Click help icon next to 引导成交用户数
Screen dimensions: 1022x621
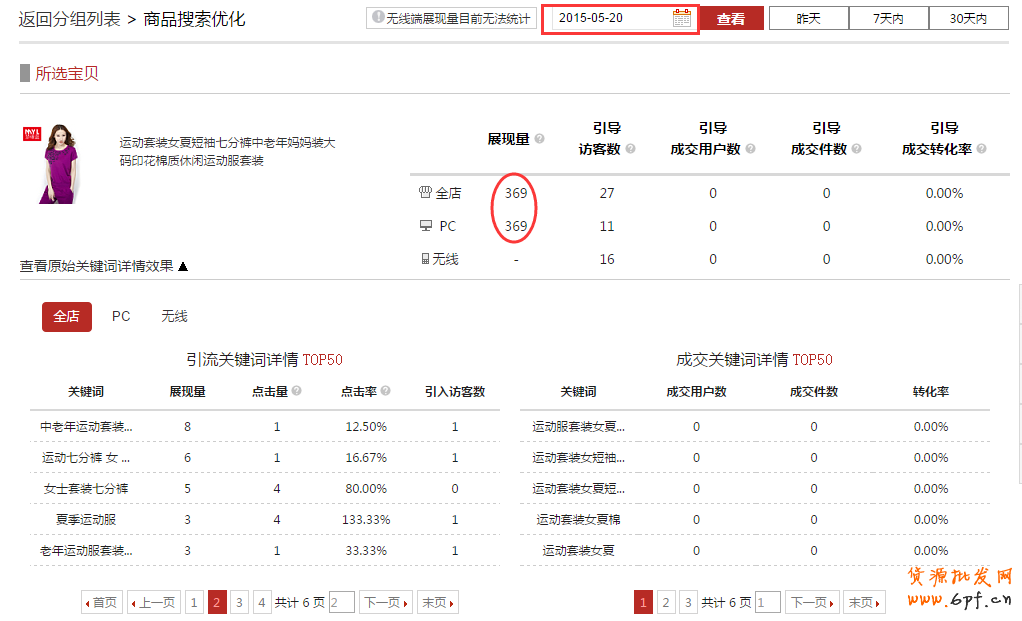point(750,150)
